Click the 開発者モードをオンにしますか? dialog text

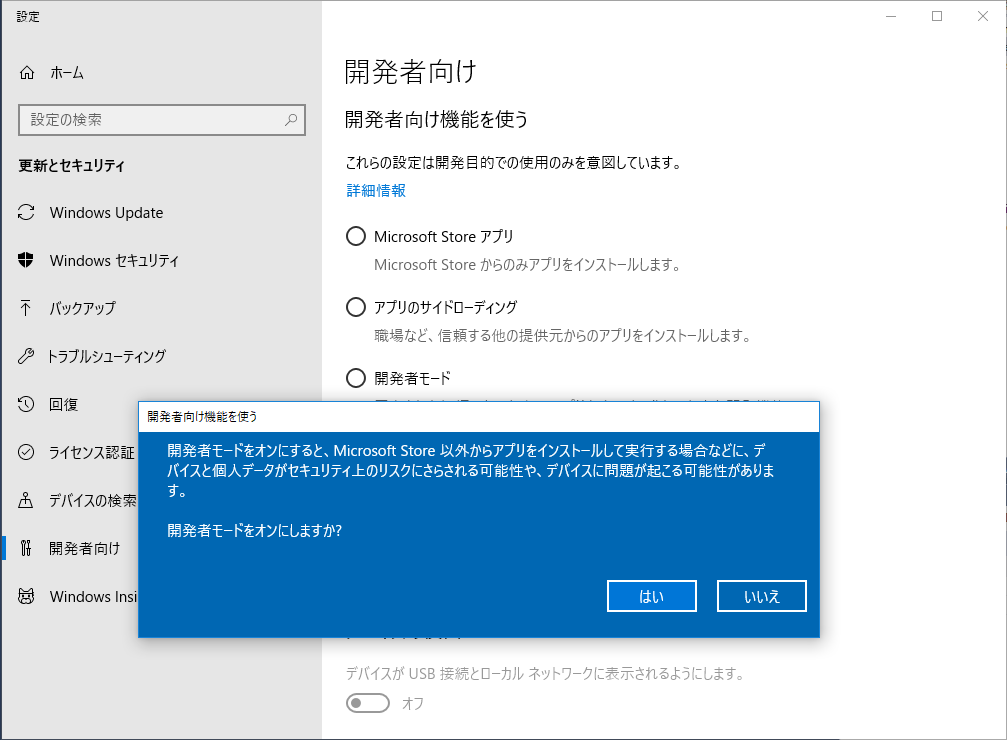[255, 530]
